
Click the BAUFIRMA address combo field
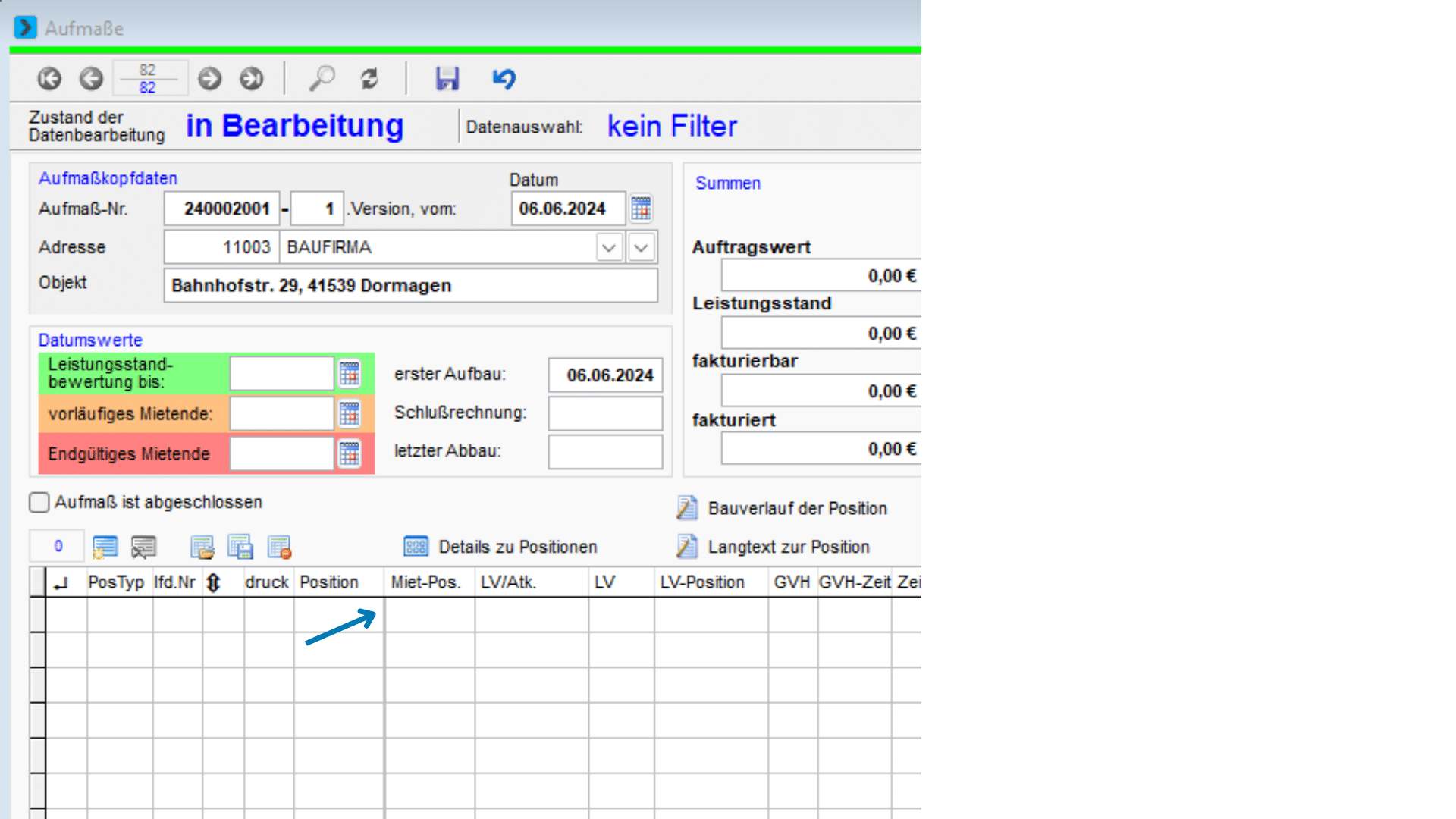tap(438, 247)
